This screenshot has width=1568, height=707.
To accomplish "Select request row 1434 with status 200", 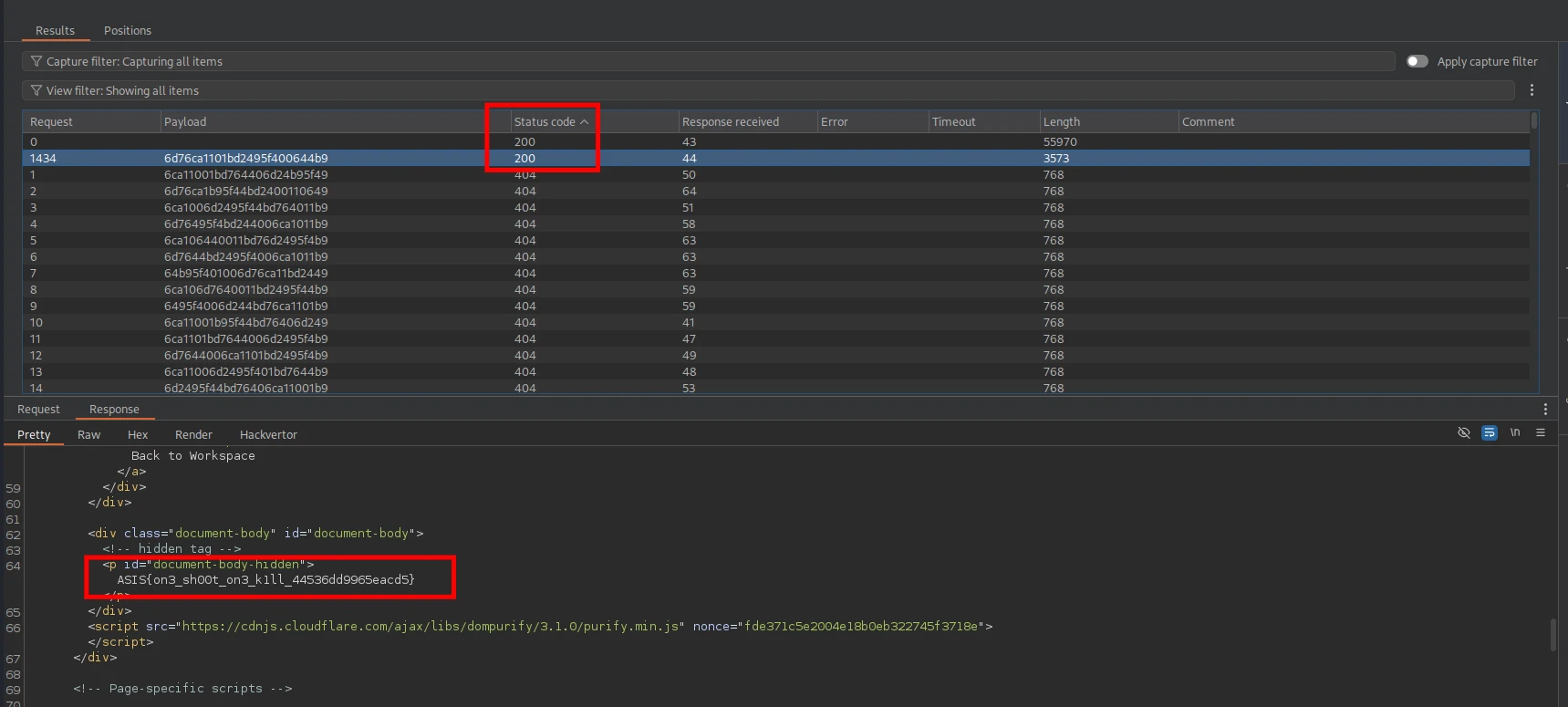I will [x=246, y=158].
